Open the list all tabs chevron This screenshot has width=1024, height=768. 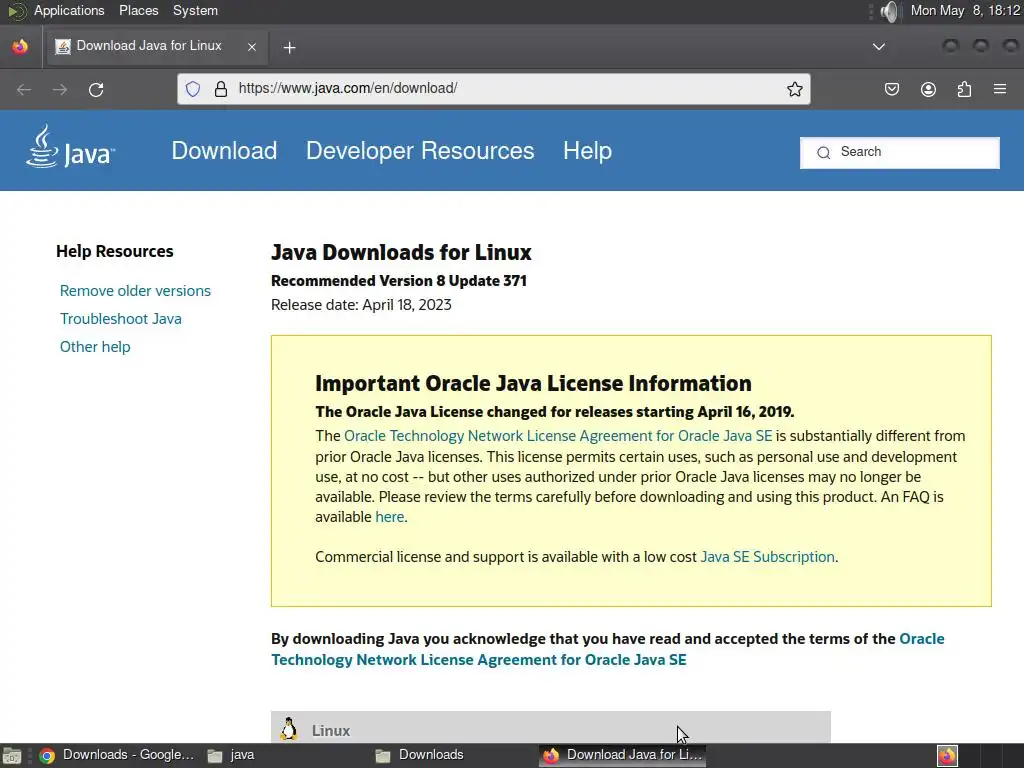pyautogui.click(x=879, y=47)
